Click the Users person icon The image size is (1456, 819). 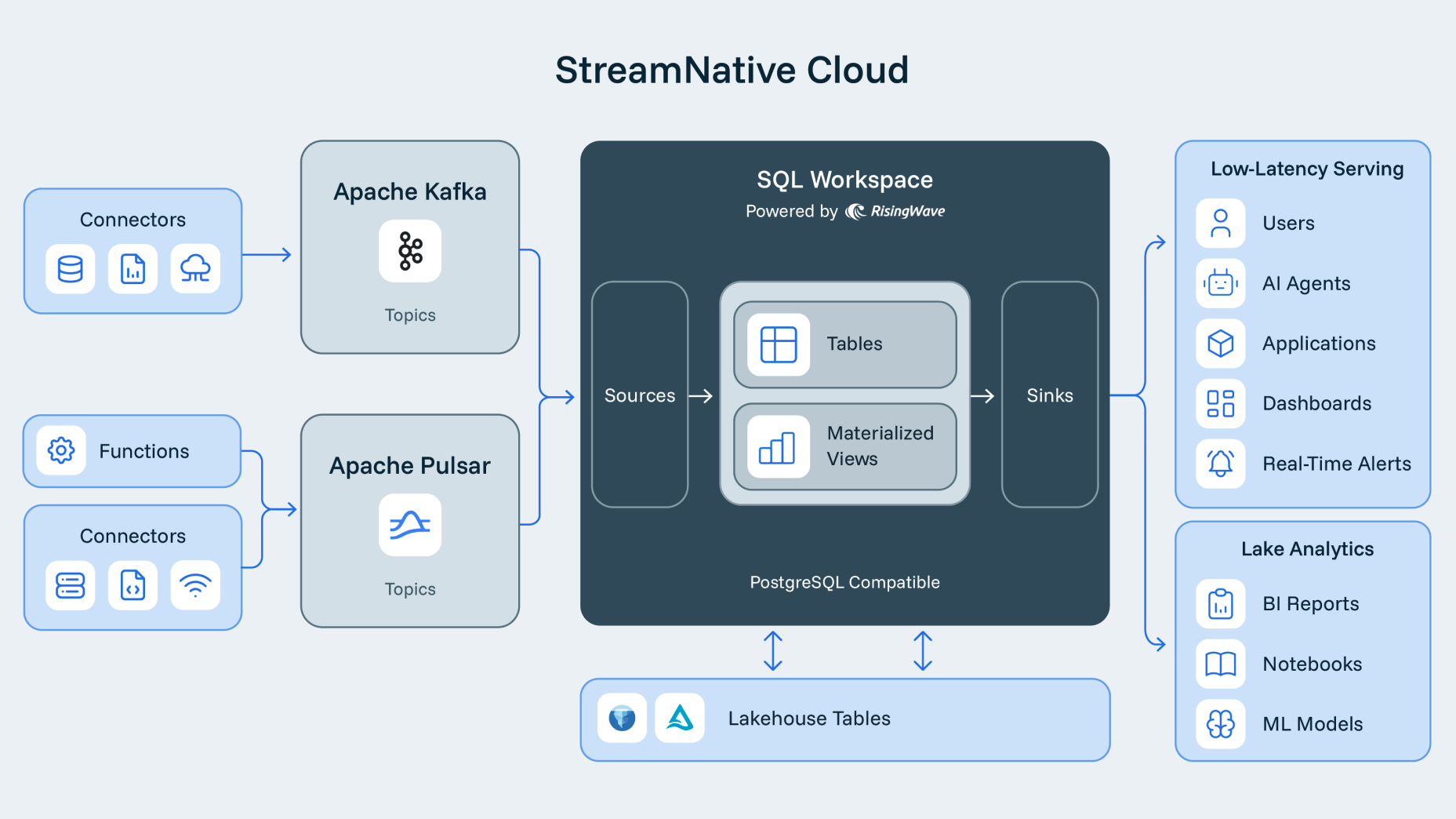click(1221, 223)
